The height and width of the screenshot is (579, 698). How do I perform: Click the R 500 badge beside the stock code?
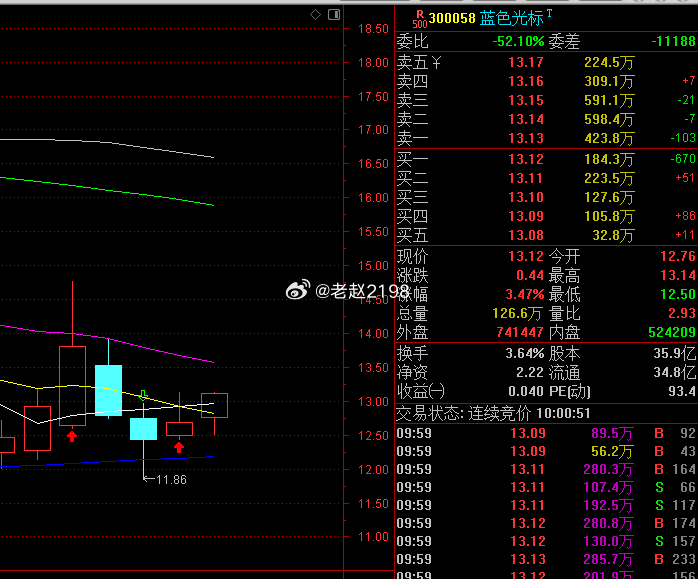click(420, 19)
